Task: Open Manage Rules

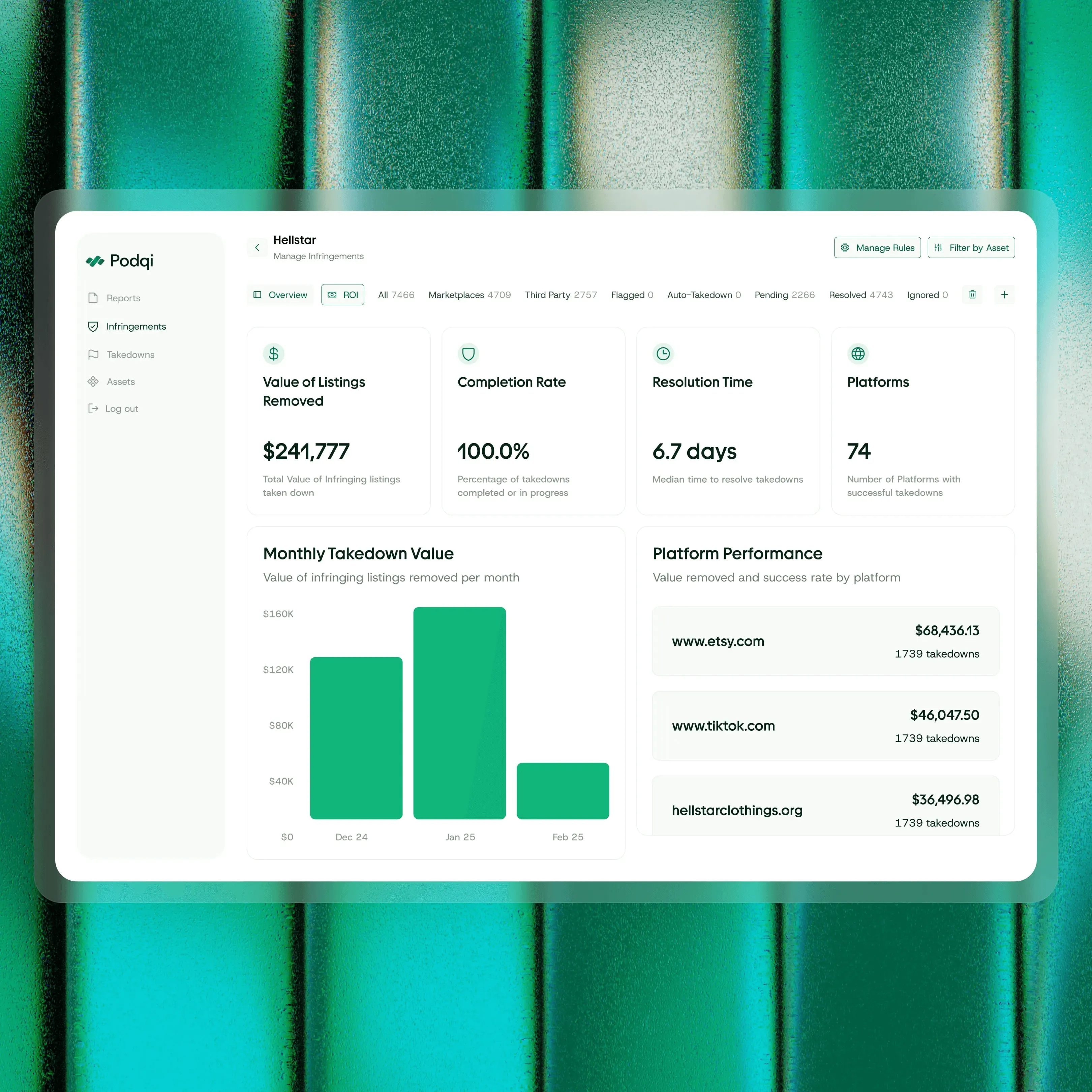Action: coord(877,248)
